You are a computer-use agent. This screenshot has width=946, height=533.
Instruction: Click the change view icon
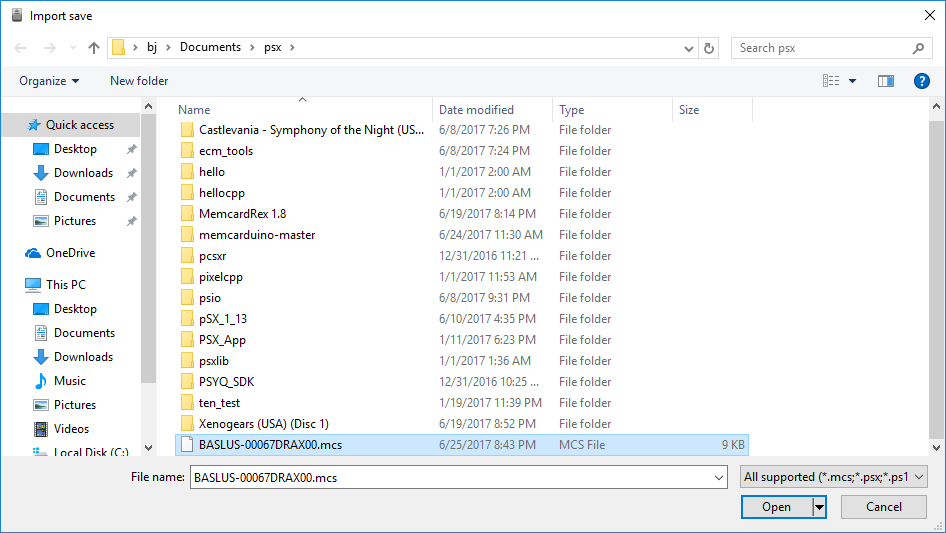coord(831,81)
